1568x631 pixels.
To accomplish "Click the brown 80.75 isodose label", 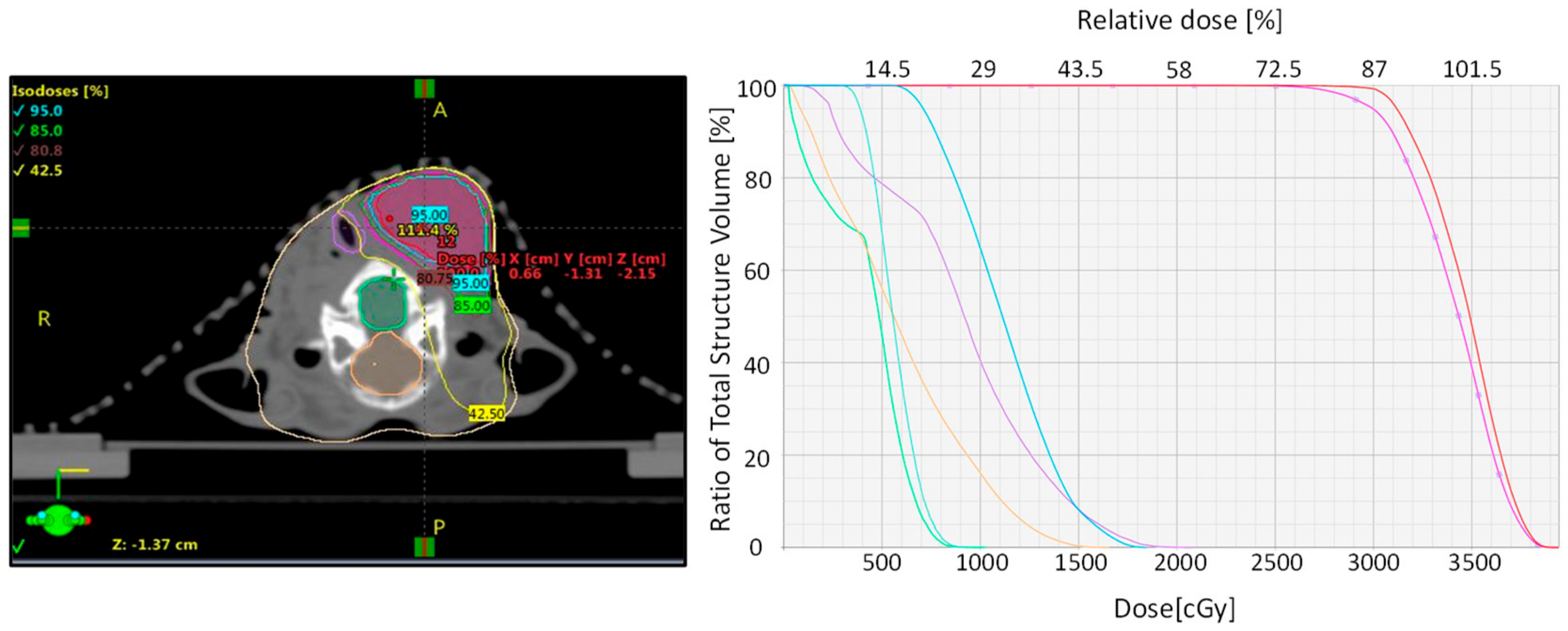I will point(434,279).
